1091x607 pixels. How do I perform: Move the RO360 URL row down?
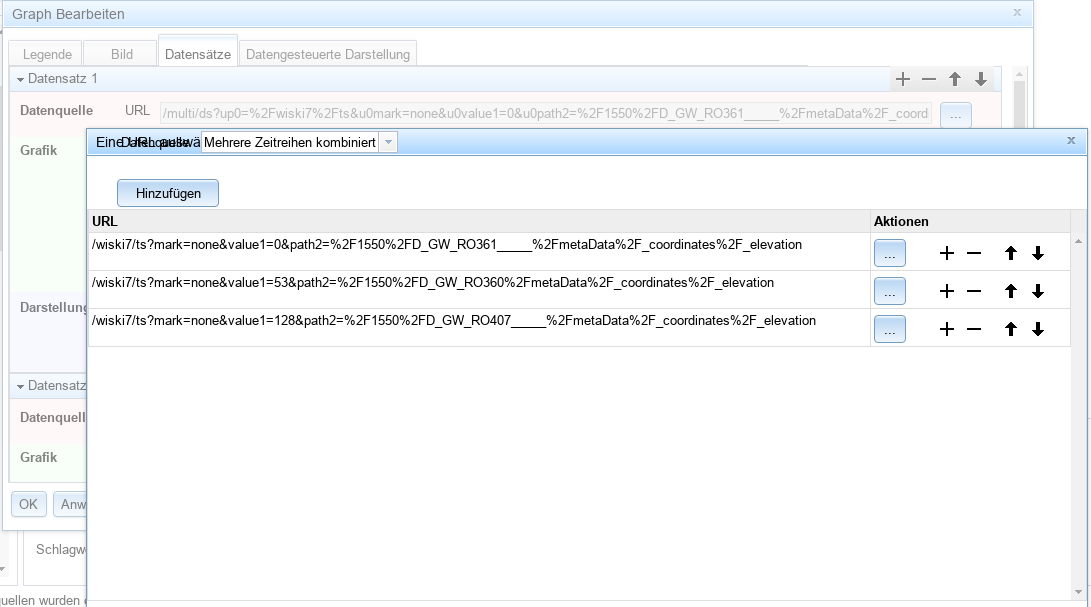tap(1038, 292)
